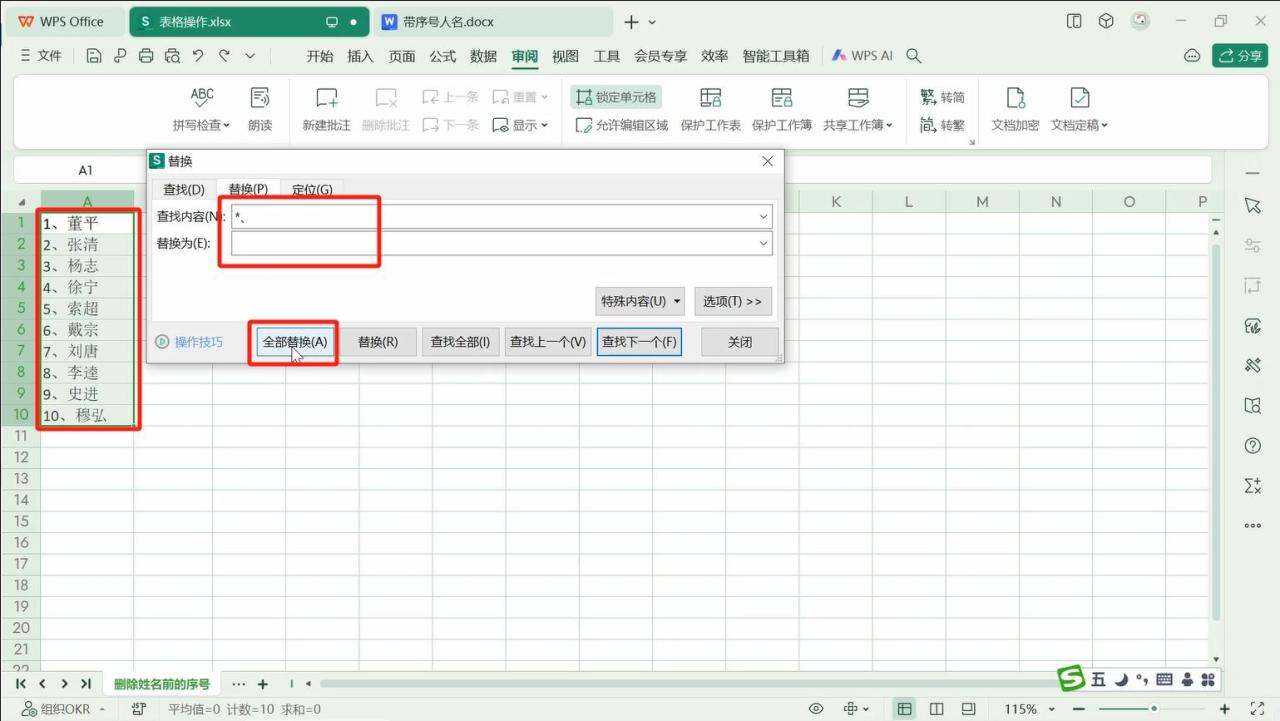This screenshot has height=721, width=1280.
Task: Click the Spell Check (拼写检查) icon
Action: pos(202,98)
